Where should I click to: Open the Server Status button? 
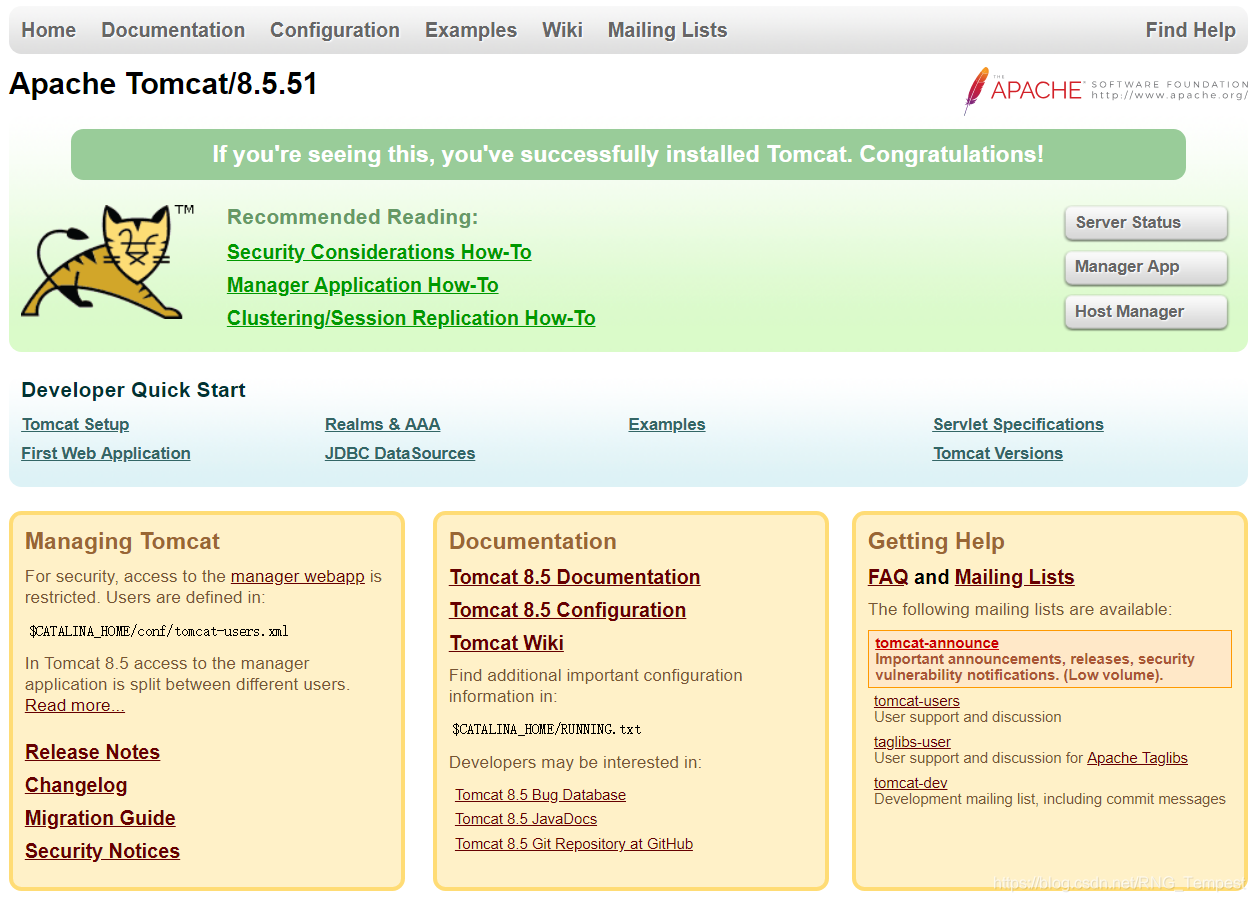click(x=1146, y=223)
